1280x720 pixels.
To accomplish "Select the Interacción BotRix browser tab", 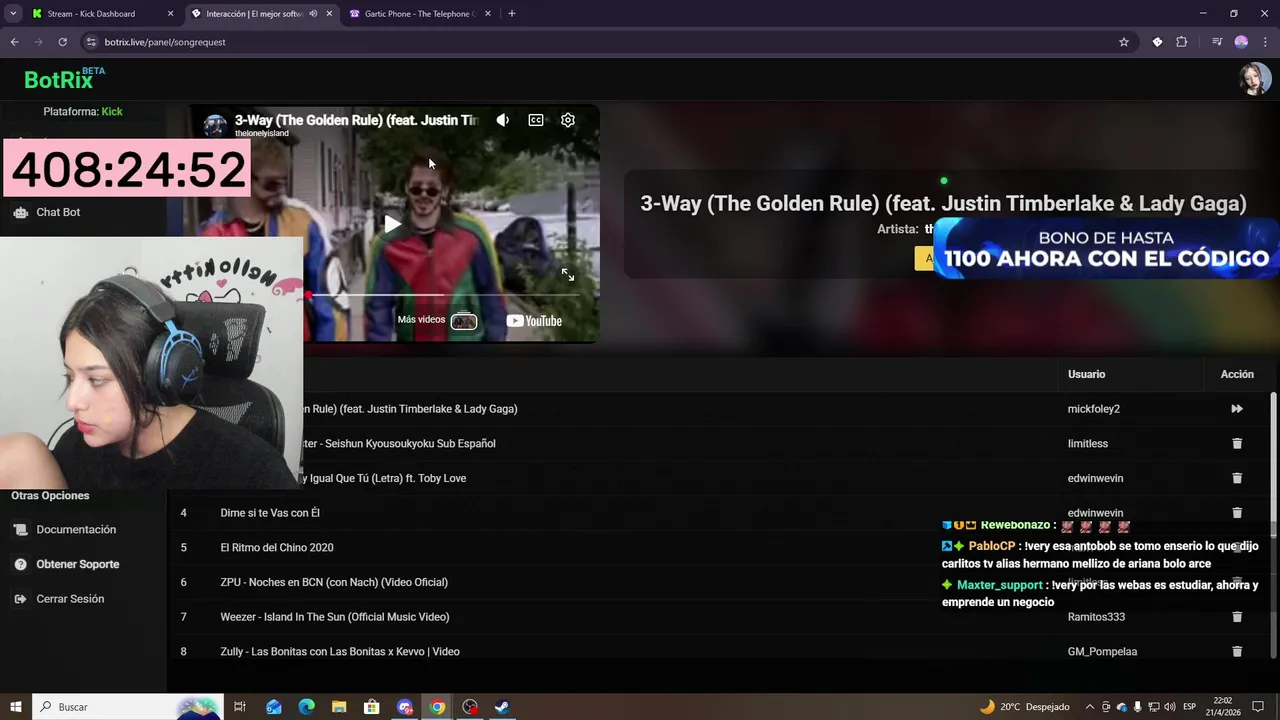I will coord(260,14).
